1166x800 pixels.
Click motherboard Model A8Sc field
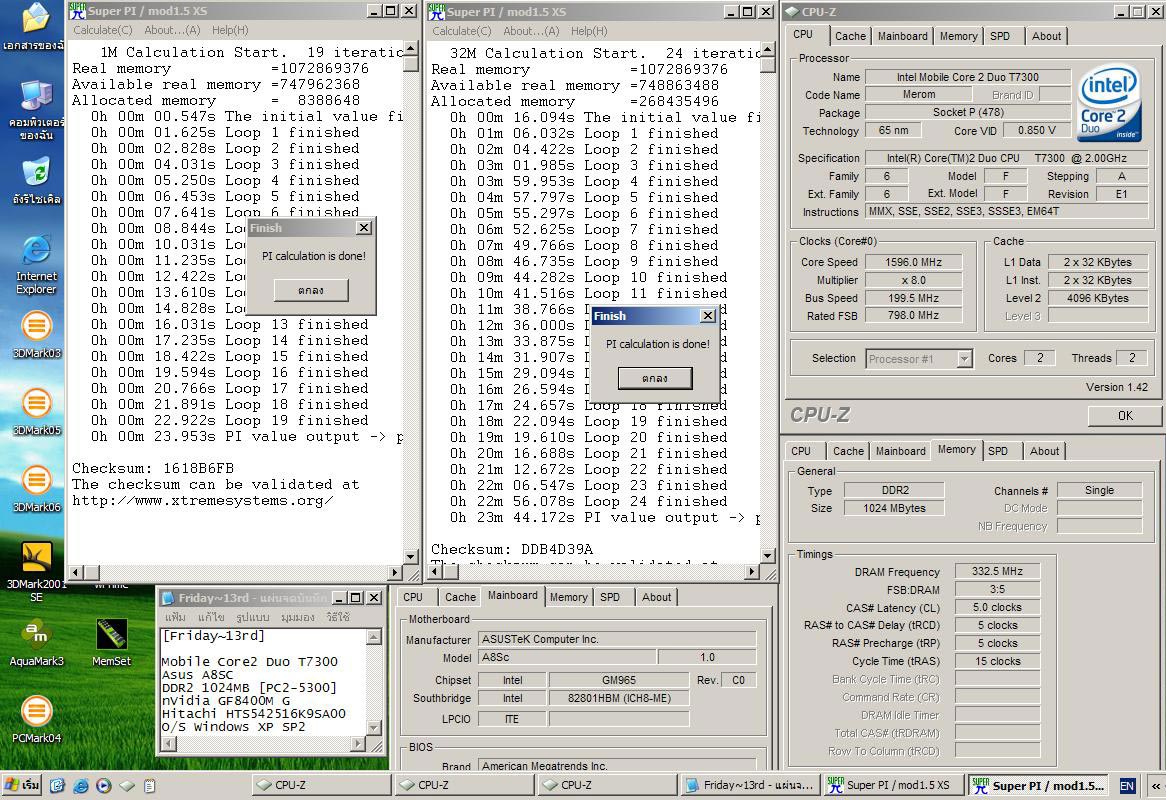tap(568, 657)
